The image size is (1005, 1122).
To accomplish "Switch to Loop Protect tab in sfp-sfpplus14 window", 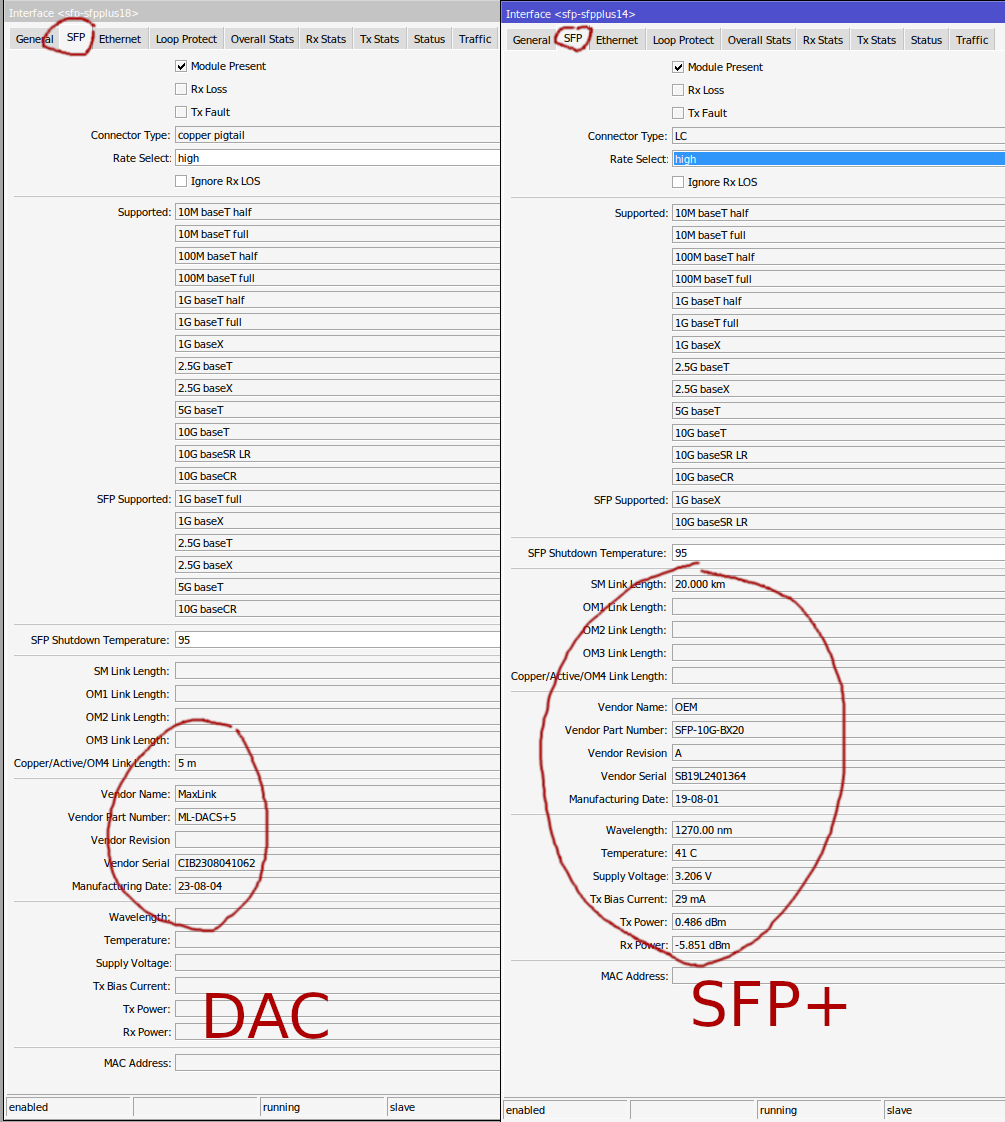I will (683, 40).
